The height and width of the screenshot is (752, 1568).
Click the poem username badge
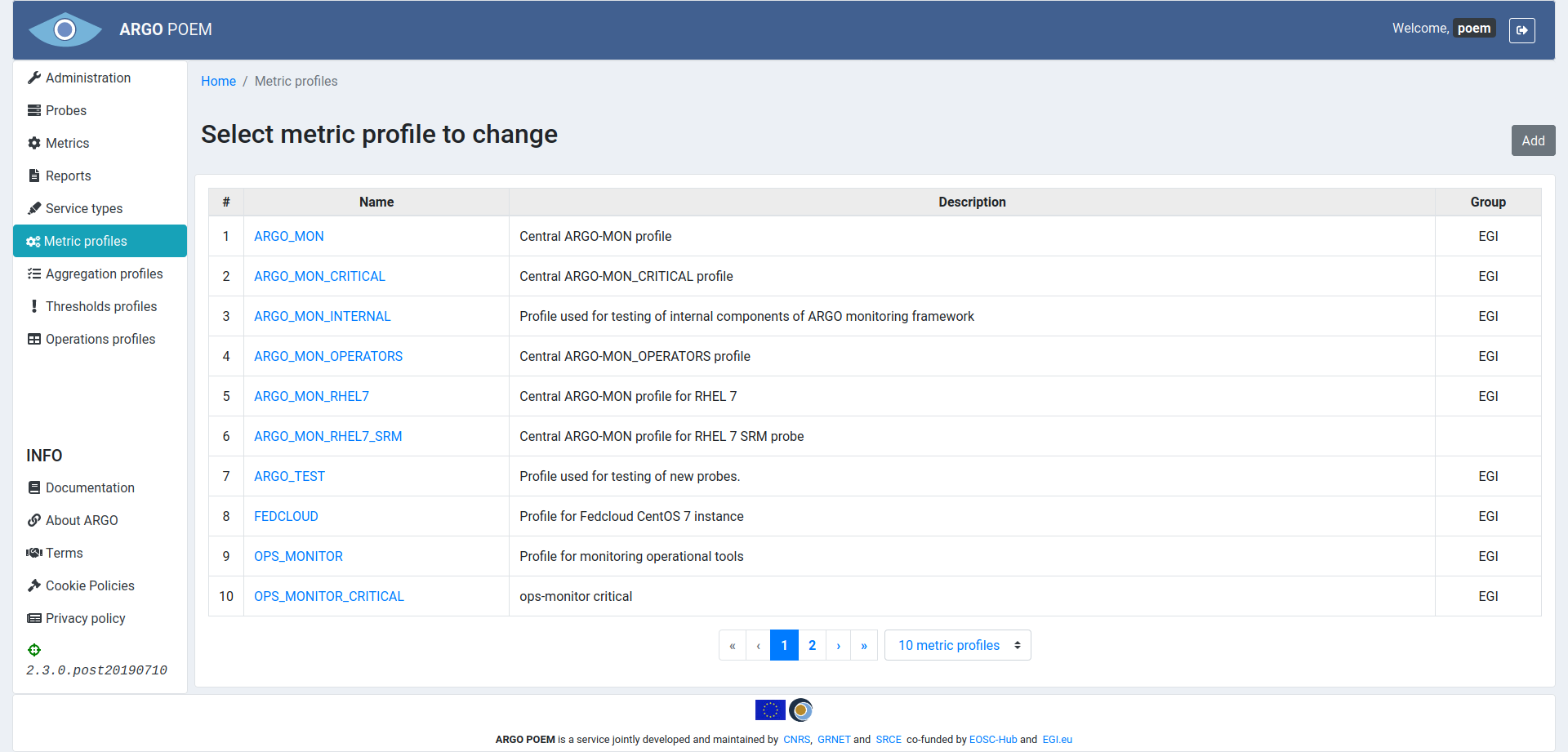click(x=1474, y=29)
